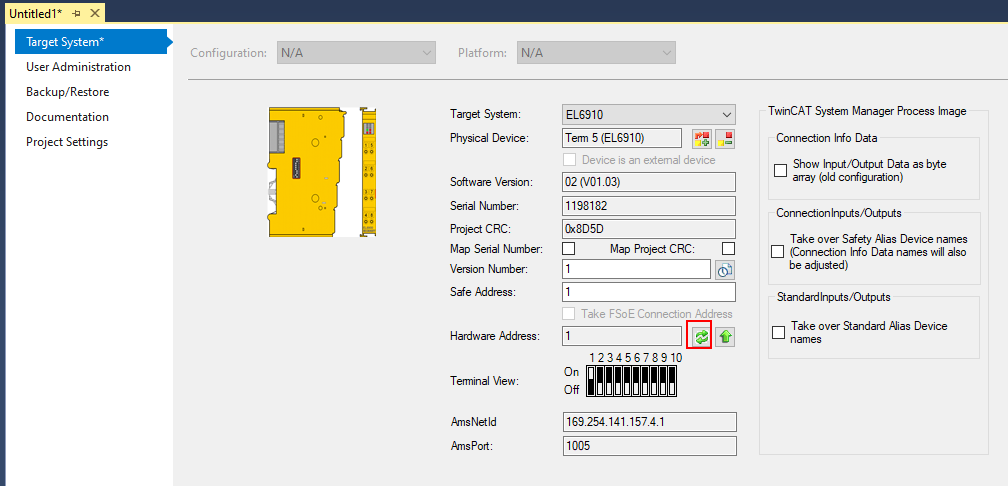This screenshot has width=1008, height=486.
Task: Click the Connection Info Data group label
Action: pyautogui.click(x=827, y=138)
